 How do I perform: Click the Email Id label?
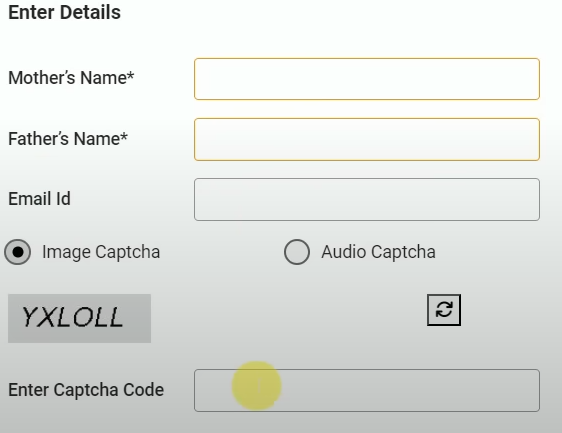point(39,199)
